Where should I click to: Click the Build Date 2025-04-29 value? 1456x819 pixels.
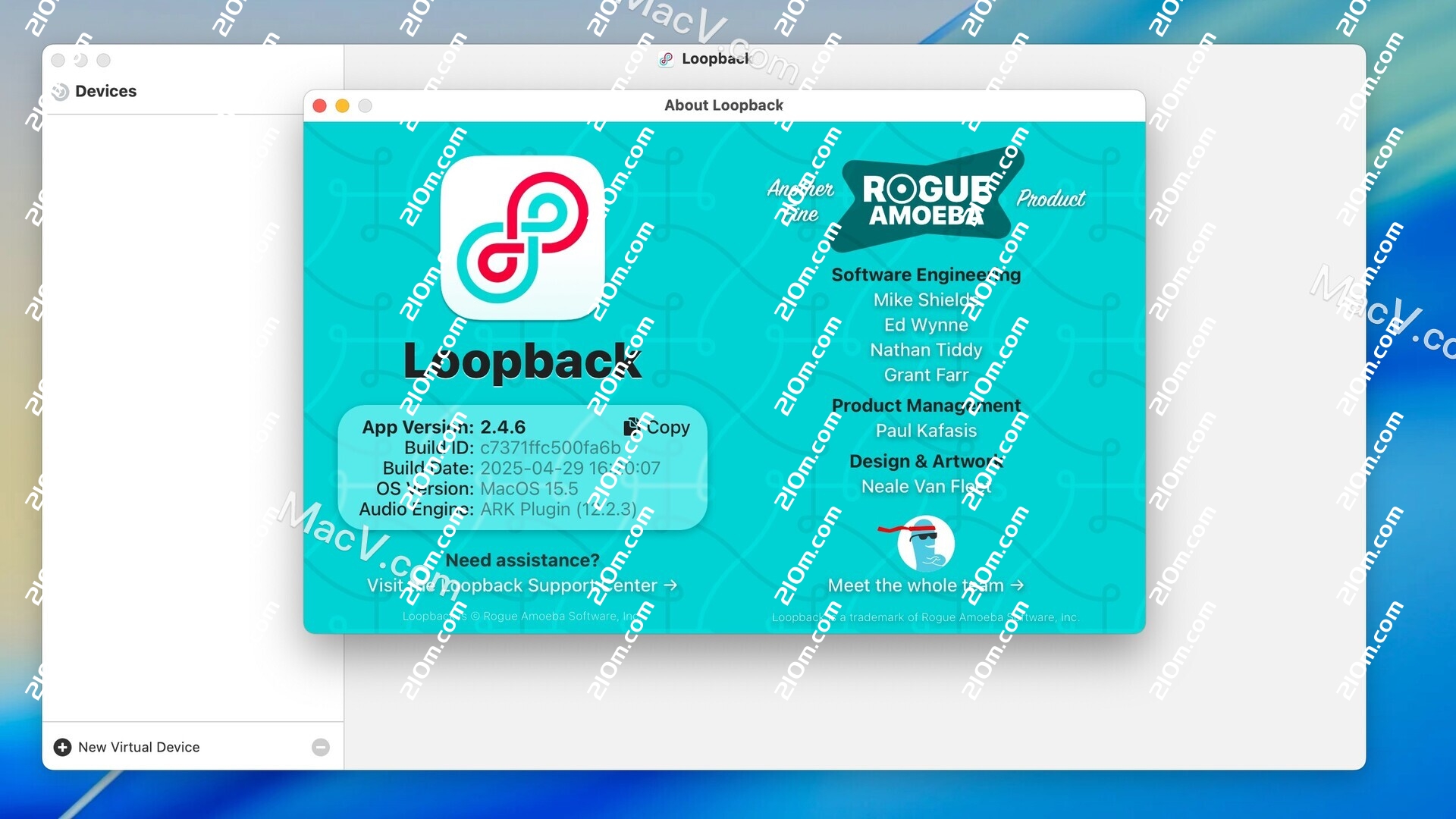(x=570, y=468)
